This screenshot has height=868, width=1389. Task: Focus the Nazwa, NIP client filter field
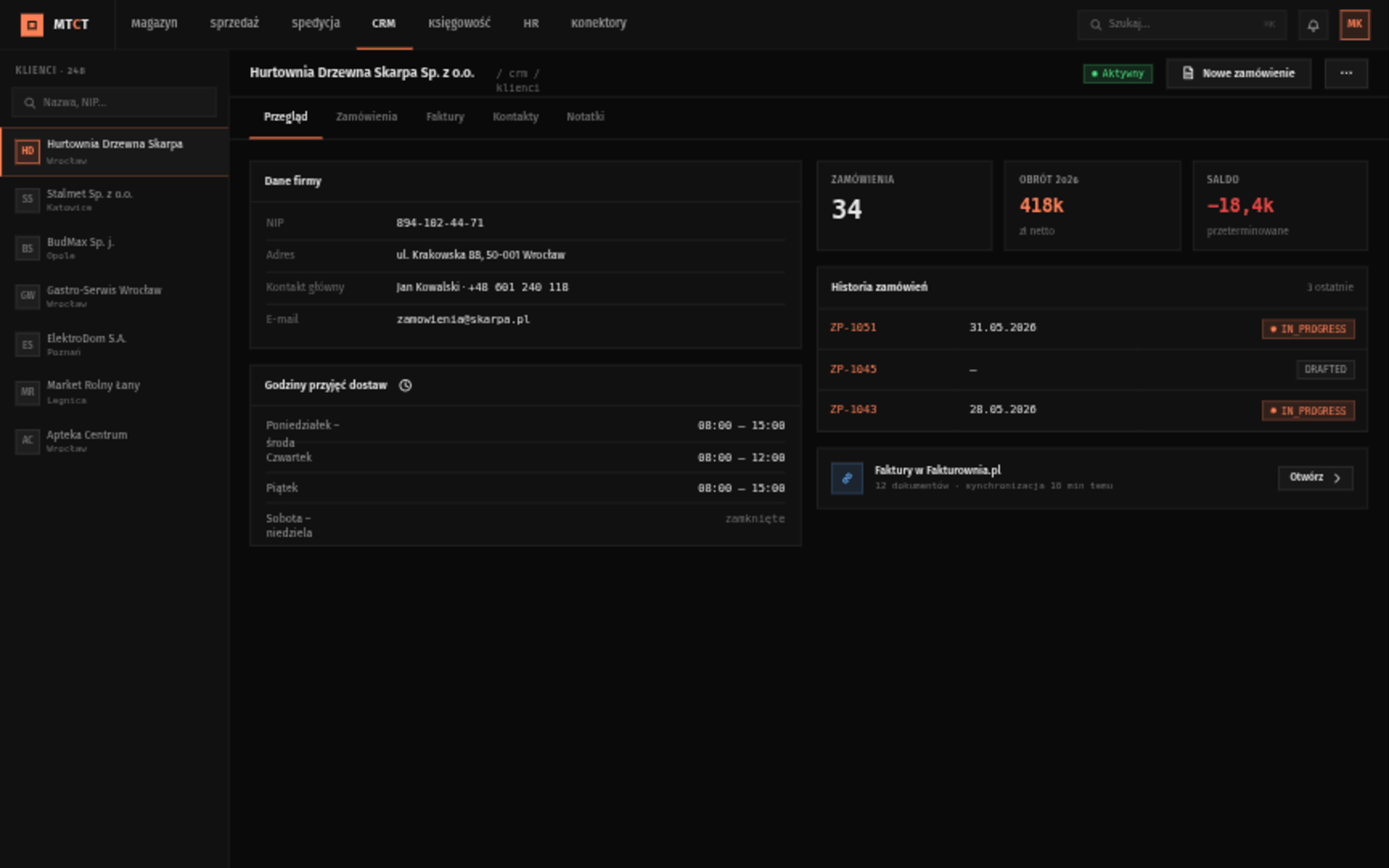pyautogui.click(x=114, y=102)
